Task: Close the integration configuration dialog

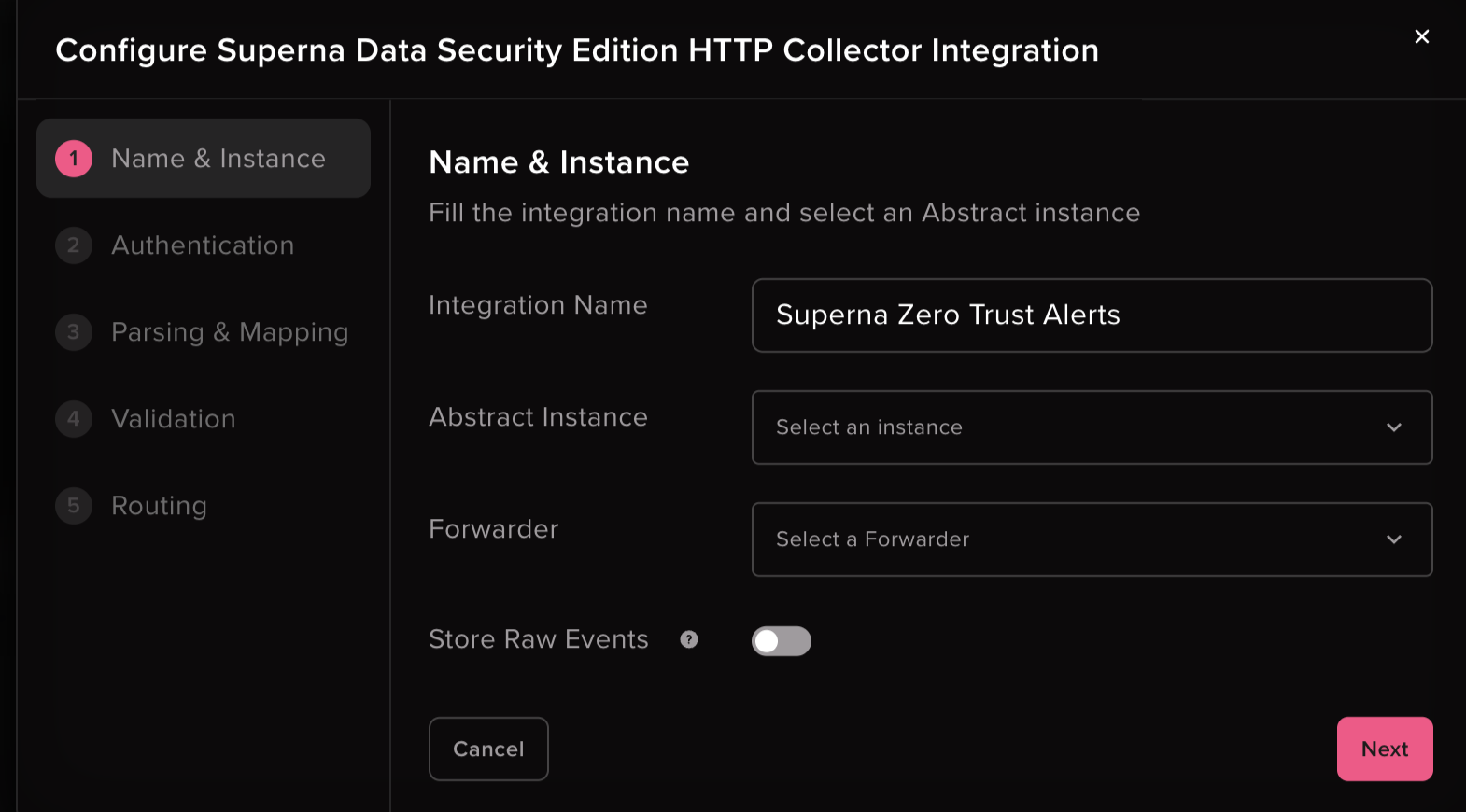Action: [1421, 36]
